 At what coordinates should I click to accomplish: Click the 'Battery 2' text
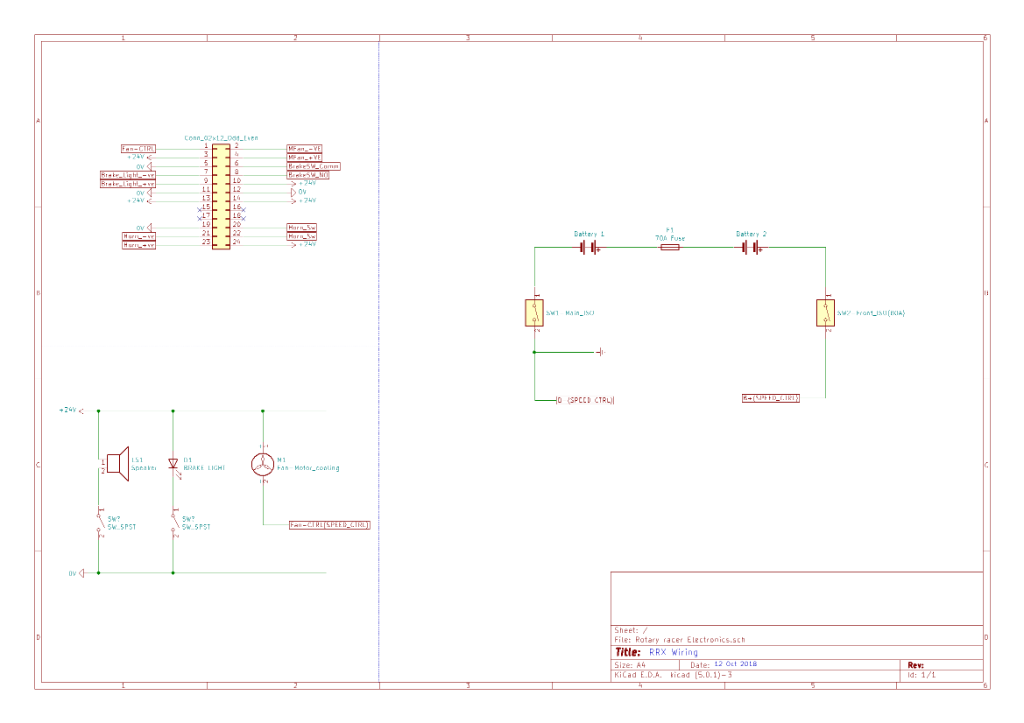751,234
